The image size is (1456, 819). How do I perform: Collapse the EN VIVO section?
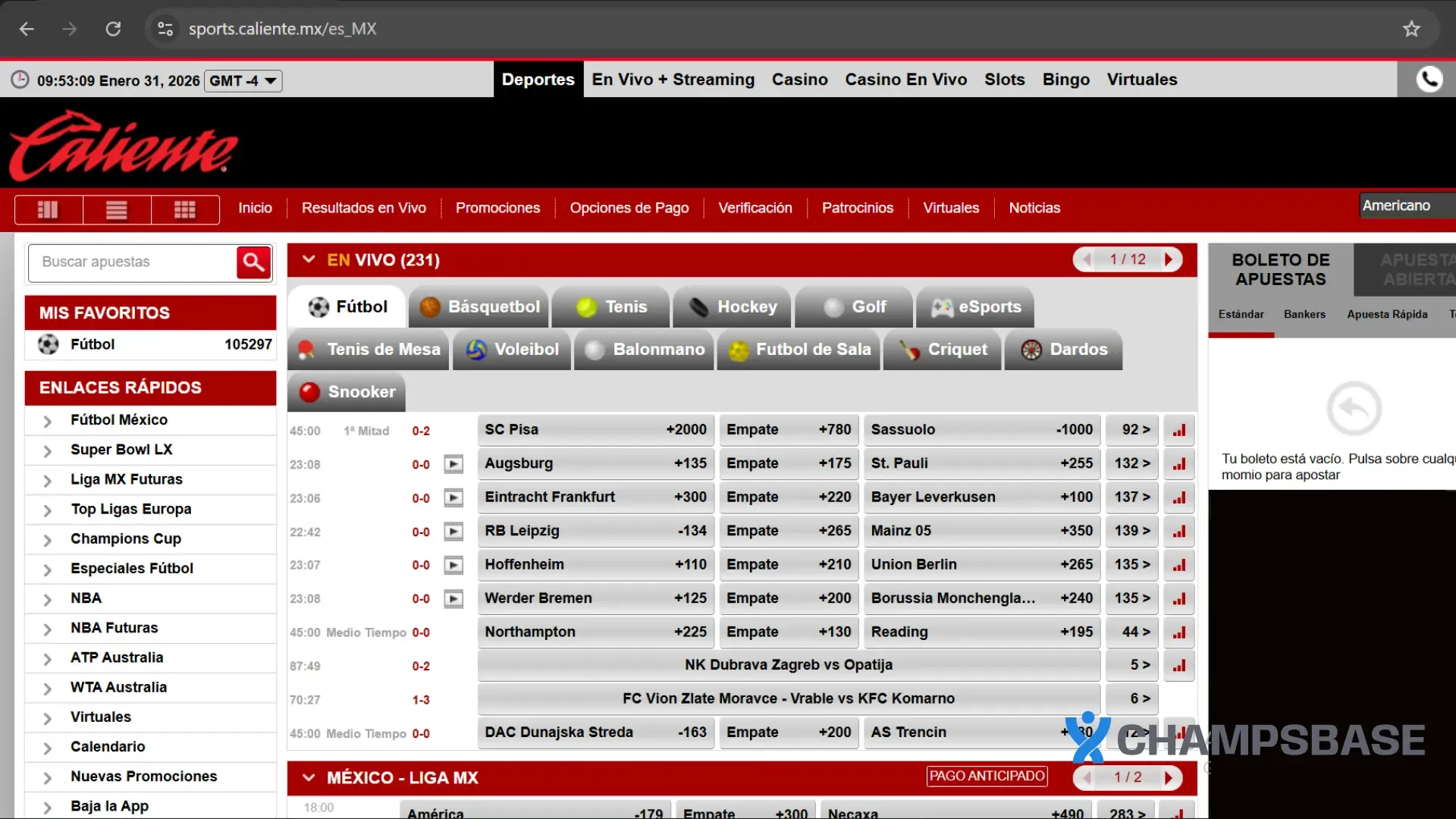309,260
